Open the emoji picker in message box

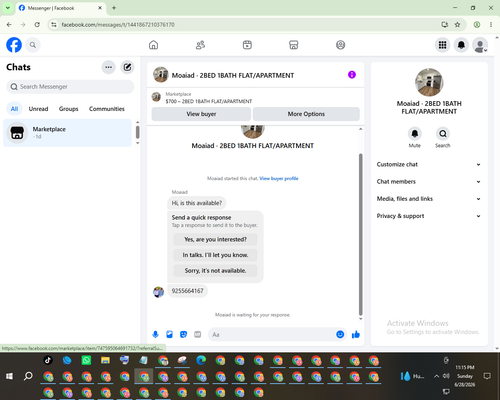click(340, 334)
